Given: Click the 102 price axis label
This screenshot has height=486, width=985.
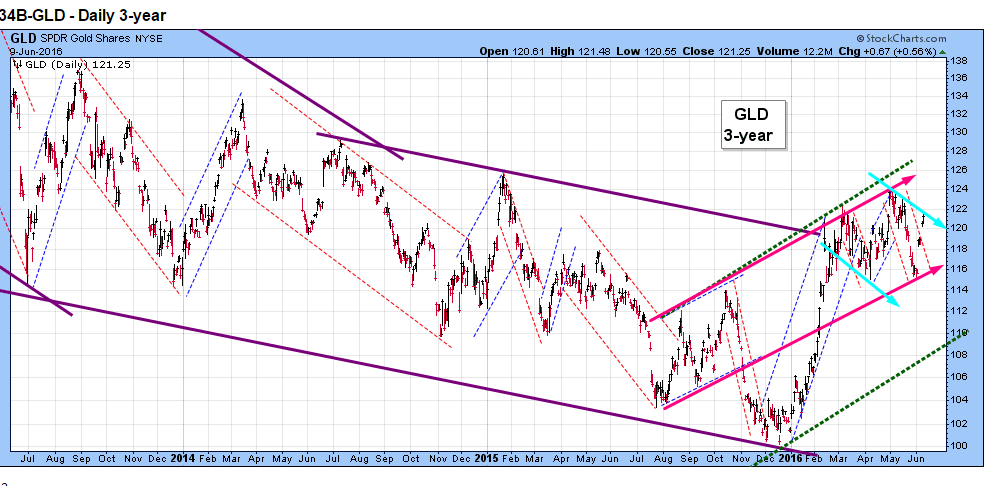Looking at the screenshot, I should coord(958,423).
